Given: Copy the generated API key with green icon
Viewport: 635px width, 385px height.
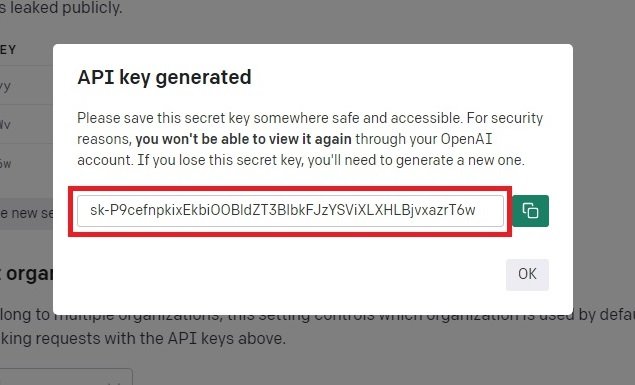Looking at the screenshot, I should point(531,211).
